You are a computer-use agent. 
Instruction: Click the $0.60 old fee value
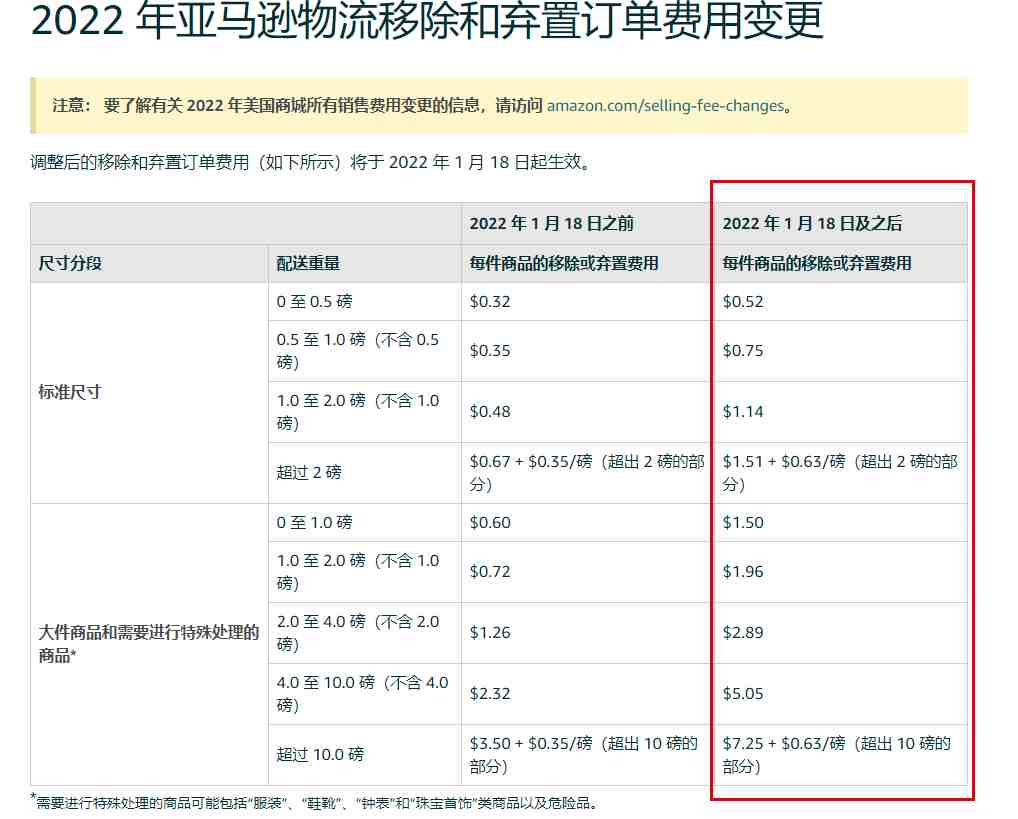490,522
